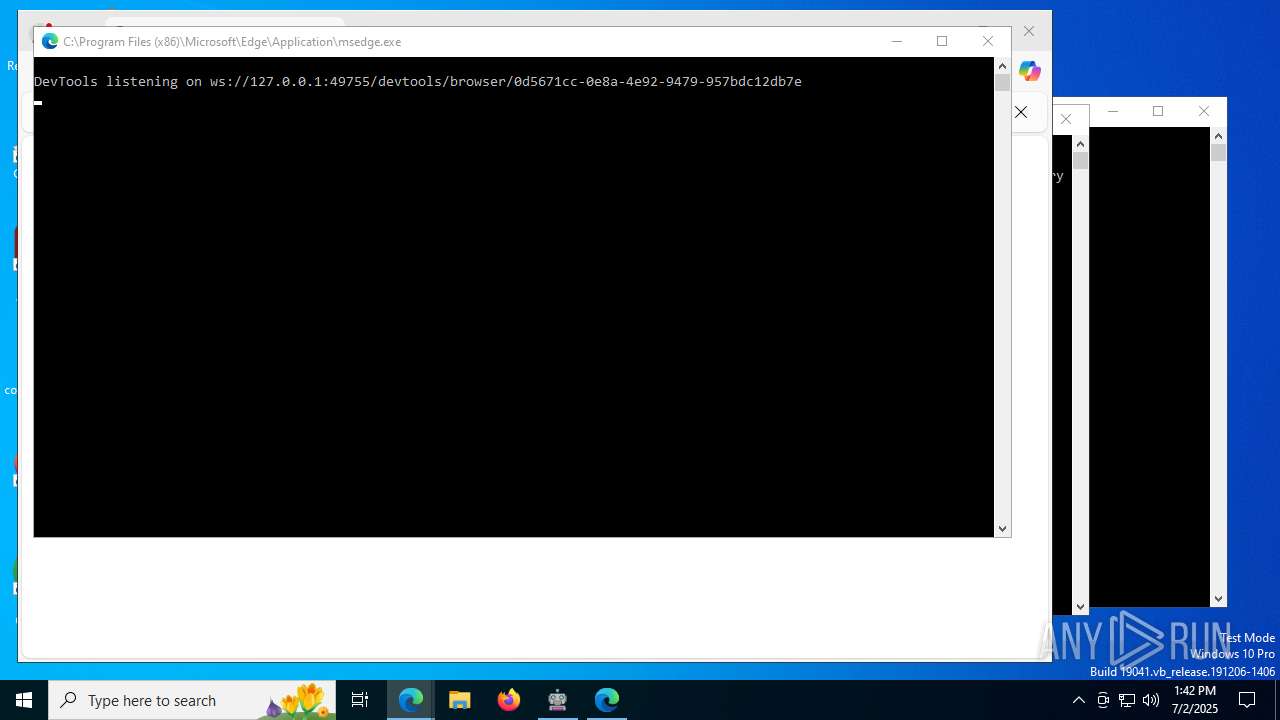The height and width of the screenshot is (720, 1280).
Task: Click the DevTools listening output line
Action: [418, 82]
